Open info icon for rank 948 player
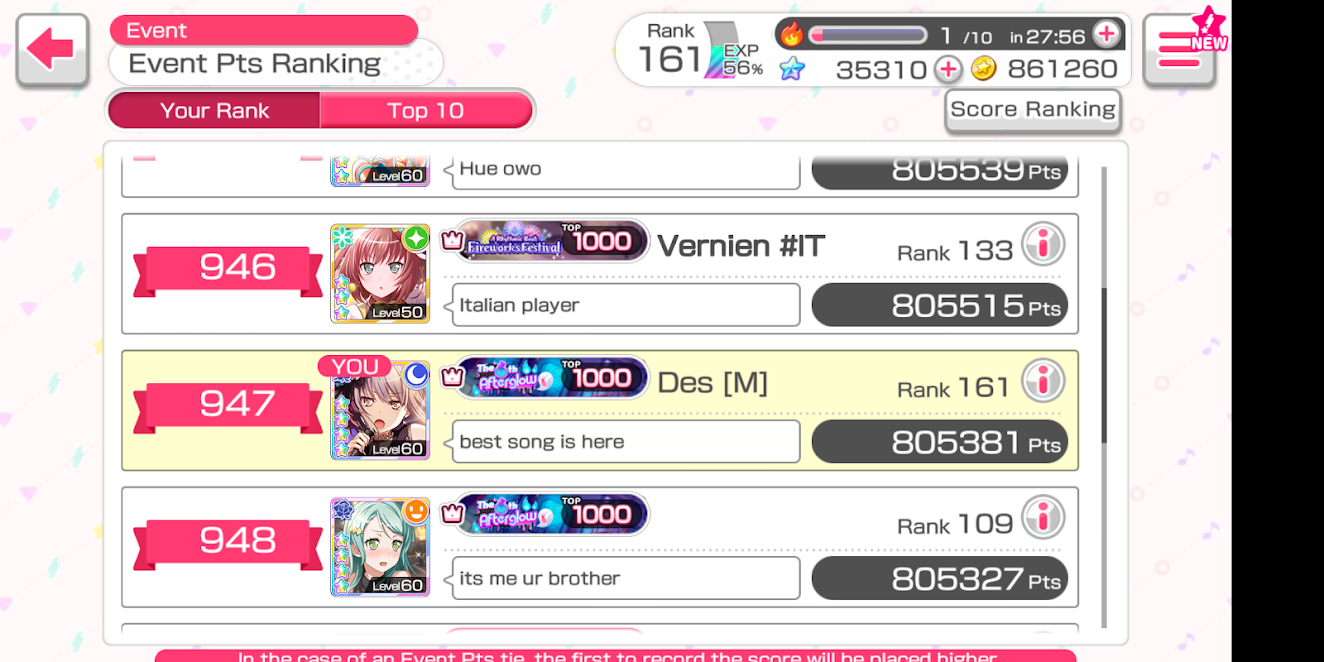1324x662 pixels. 1043,518
